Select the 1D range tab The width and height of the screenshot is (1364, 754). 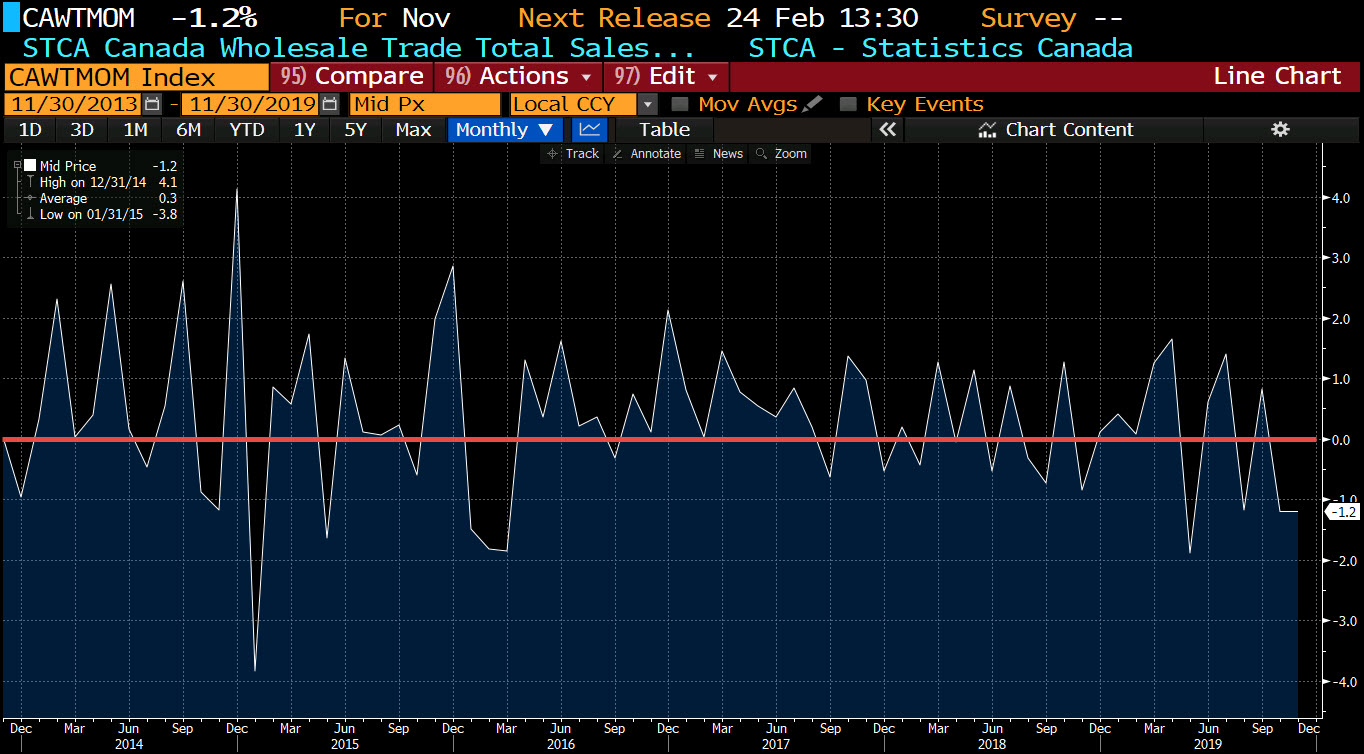tap(30, 129)
